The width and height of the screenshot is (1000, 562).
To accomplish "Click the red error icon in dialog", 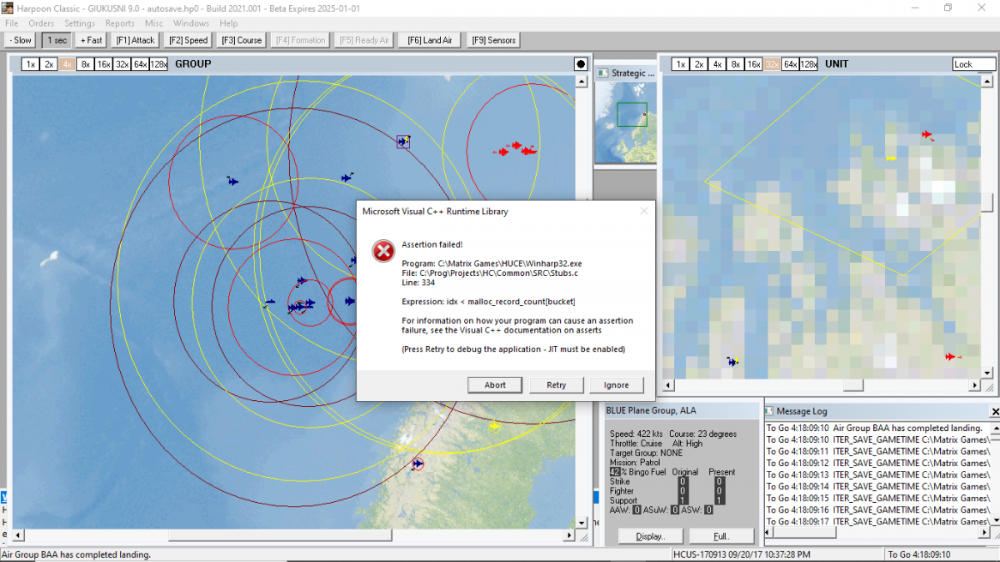I will tap(383, 251).
